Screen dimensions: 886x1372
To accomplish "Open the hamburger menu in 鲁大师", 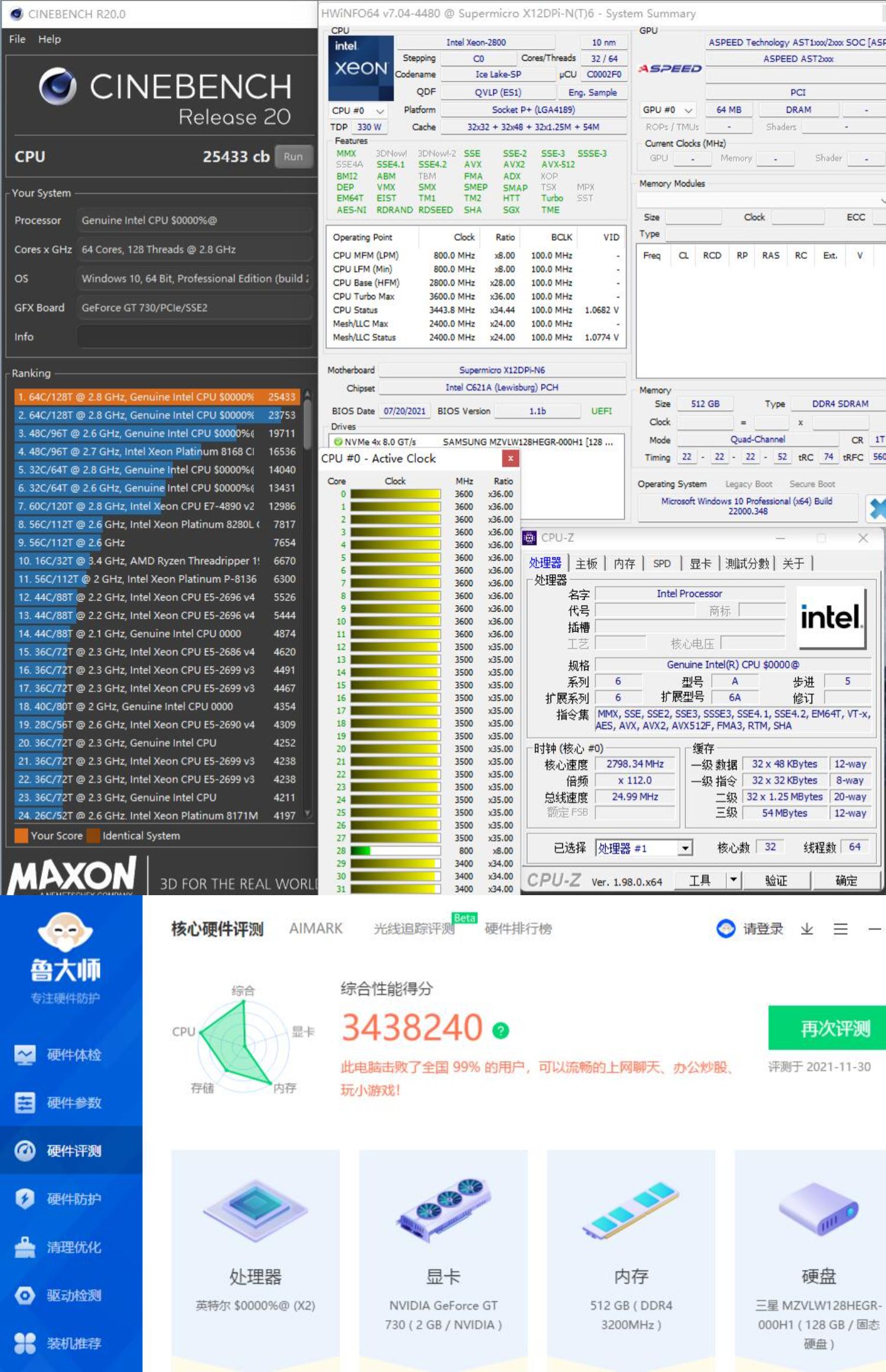I will coord(841,929).
